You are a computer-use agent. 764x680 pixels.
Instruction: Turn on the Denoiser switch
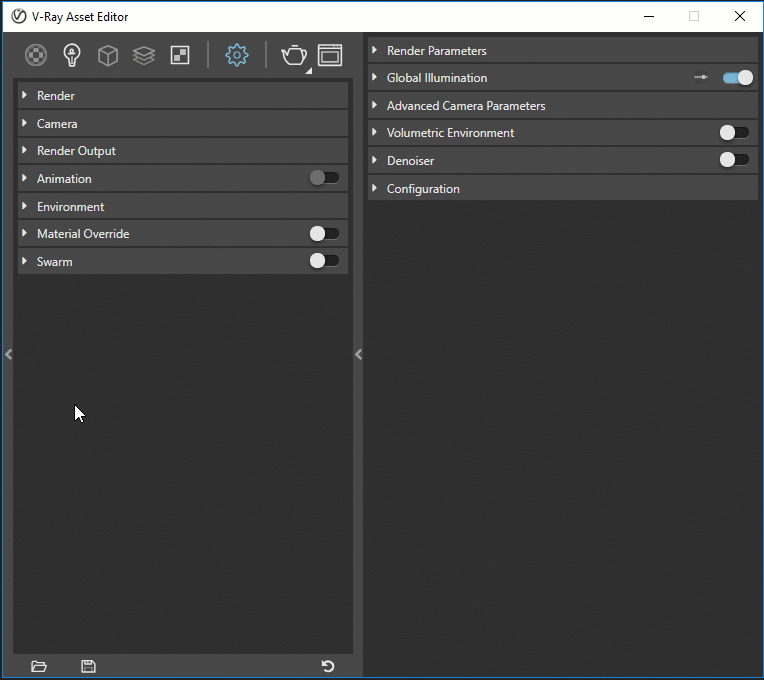pyautogui.click(x=734, y=160)
